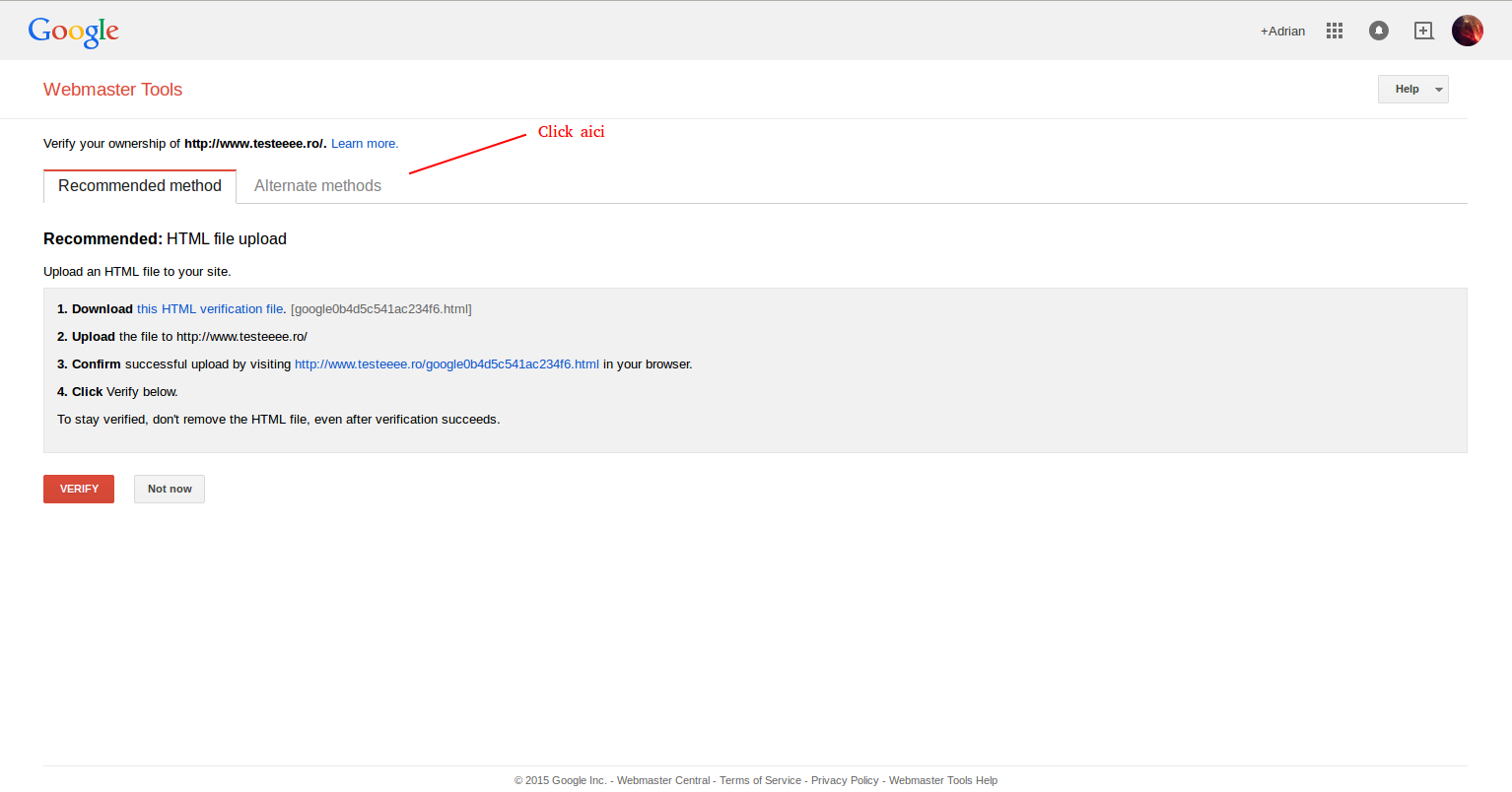The height and width of the screenshot is (792, 1512).
Task: Open Privacy Policy footer link
Action: (845, 780)
